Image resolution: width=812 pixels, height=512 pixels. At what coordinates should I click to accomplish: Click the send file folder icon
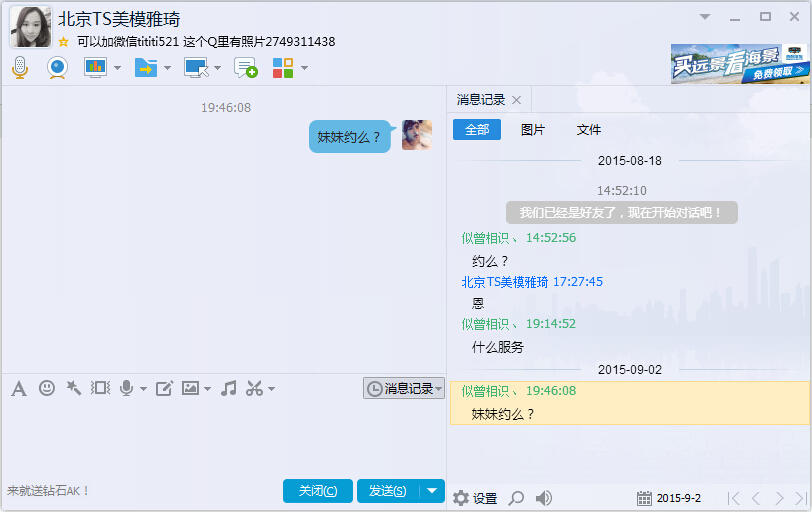pyautogui.click(x=146, y=67)
